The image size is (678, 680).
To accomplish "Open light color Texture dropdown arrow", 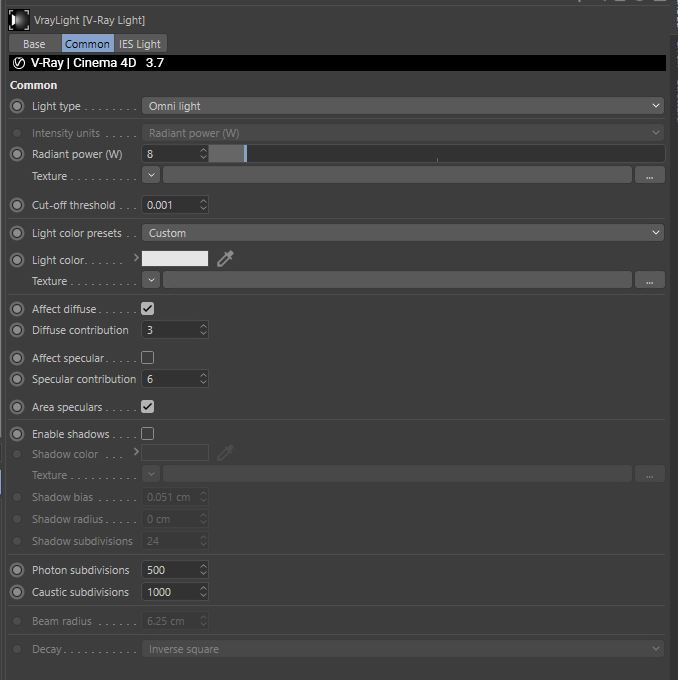I will [151, 280].
